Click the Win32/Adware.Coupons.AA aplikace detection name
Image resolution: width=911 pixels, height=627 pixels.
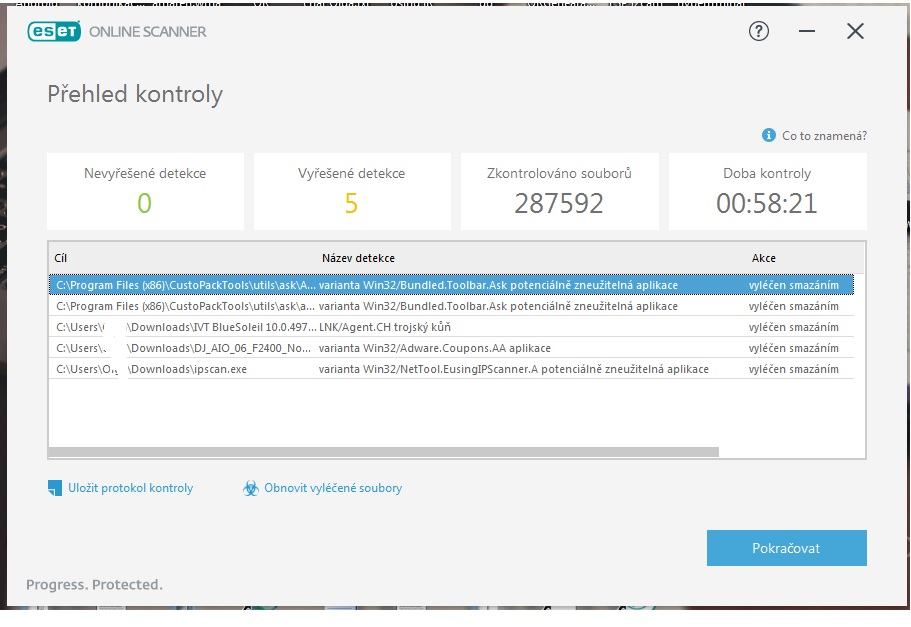click(x=435, y=348)
